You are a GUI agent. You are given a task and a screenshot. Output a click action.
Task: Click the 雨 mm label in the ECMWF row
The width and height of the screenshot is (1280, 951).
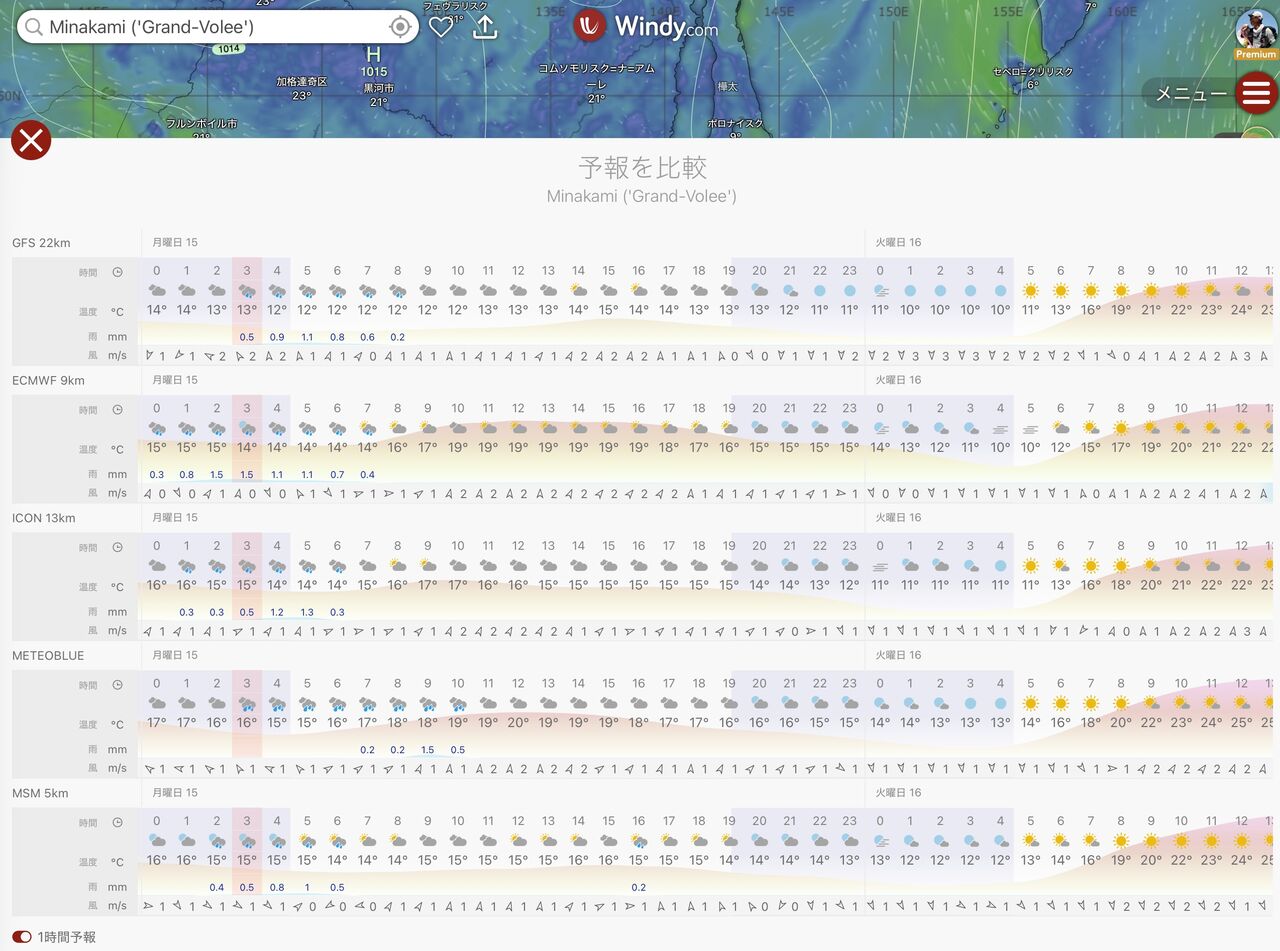(x=107, y=475)
